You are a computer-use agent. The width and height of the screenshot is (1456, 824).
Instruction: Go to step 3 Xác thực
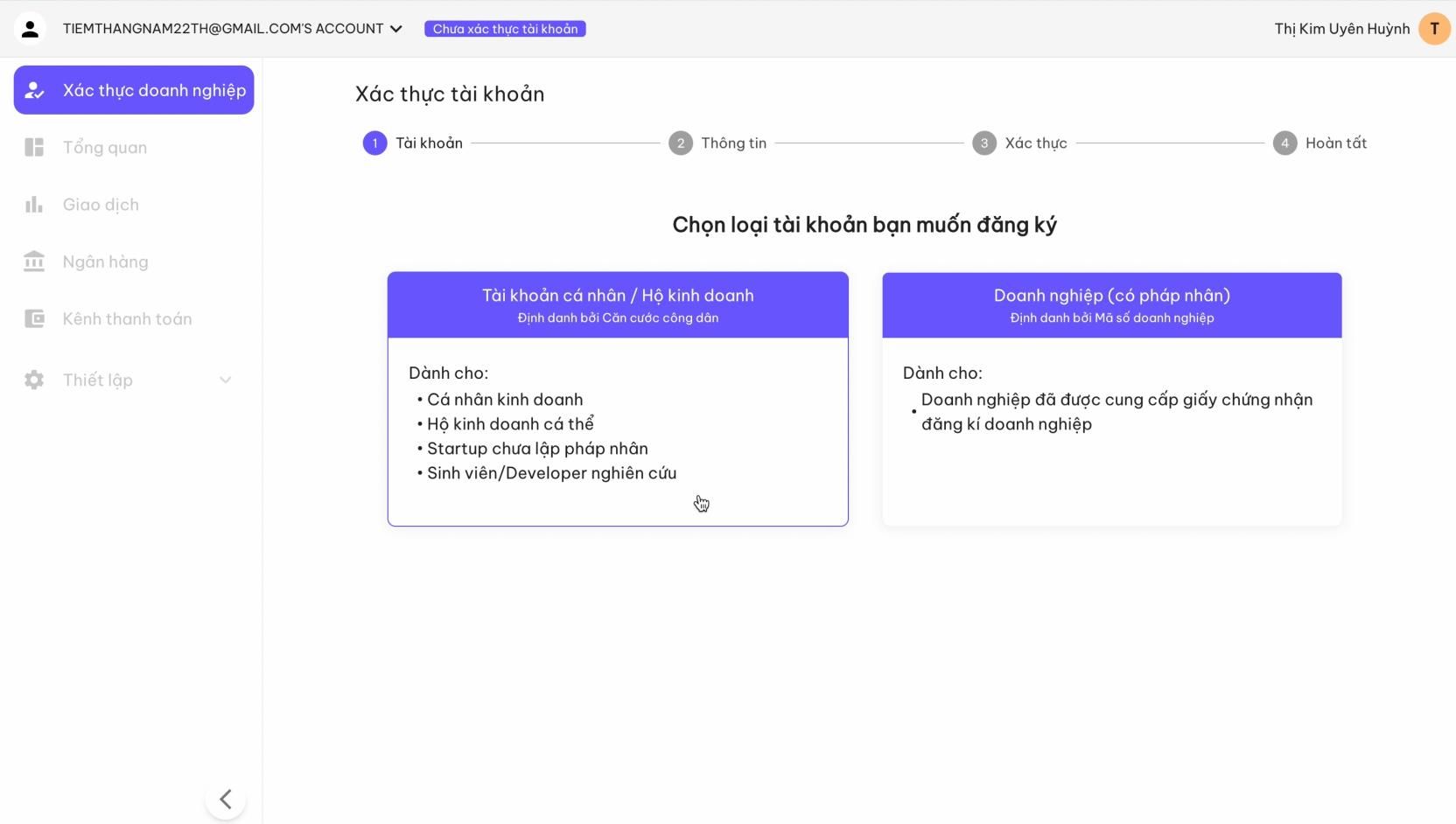point(1019,143)
